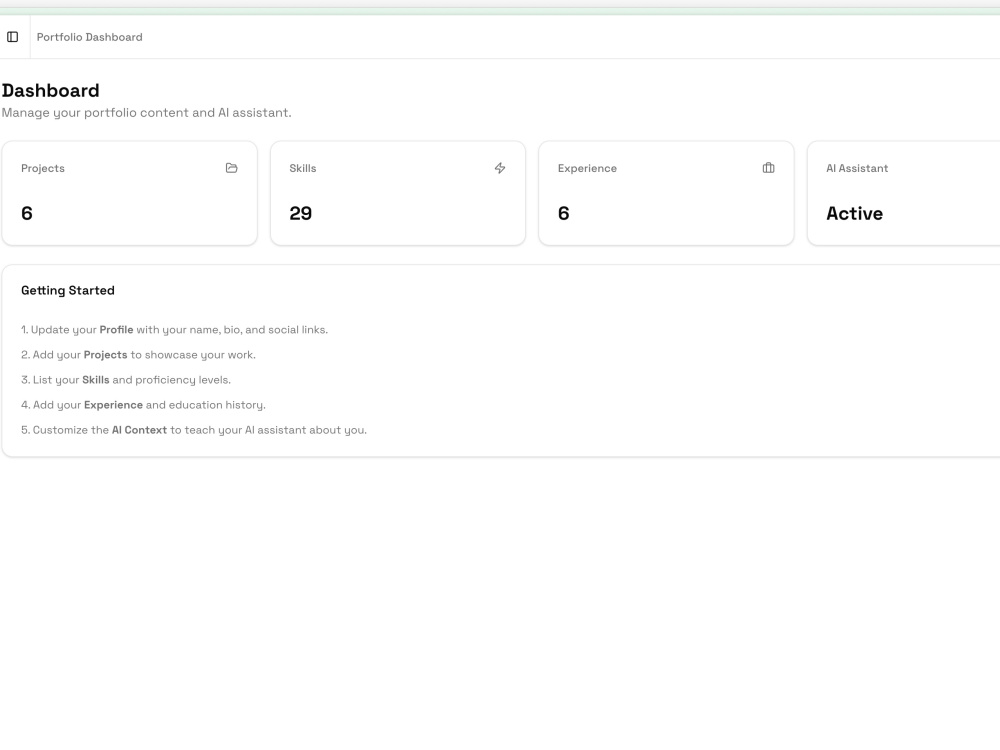Click the AI Assistant card label
1000x750 pixels.
click(857, 168)
